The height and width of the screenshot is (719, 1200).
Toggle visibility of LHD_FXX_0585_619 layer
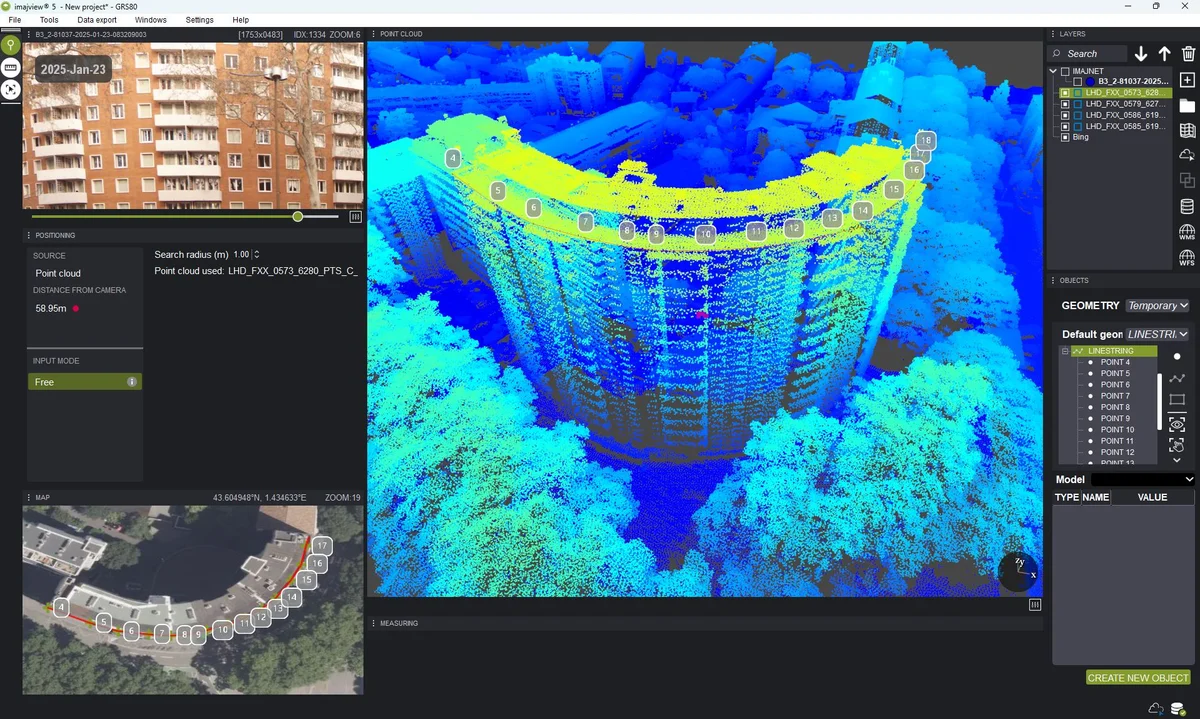pyautogui.click(x=1065, y=126)
